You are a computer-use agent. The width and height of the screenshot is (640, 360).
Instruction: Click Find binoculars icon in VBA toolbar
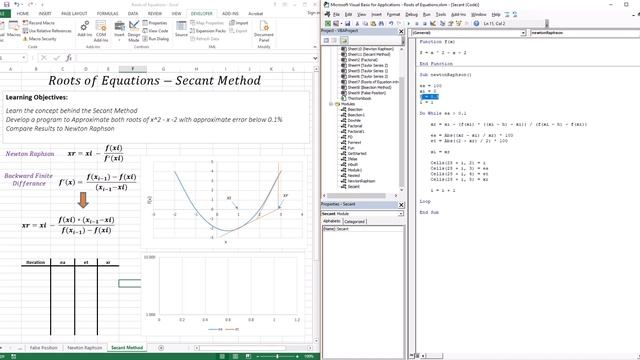point(381,24)
